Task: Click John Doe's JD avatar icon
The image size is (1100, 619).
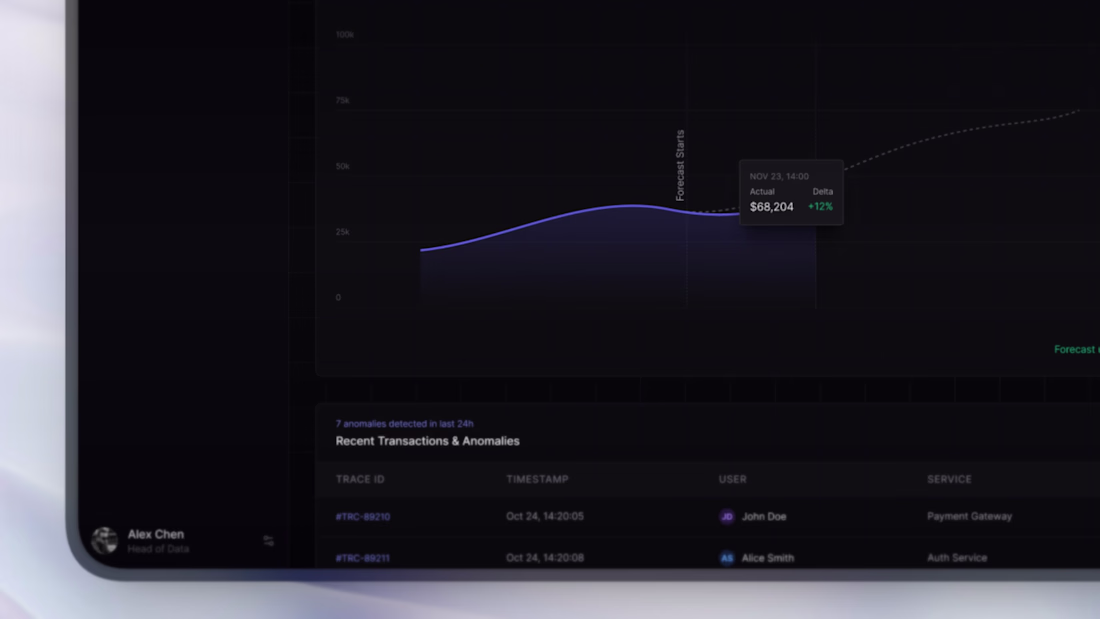Action: (x=727, y=517)
